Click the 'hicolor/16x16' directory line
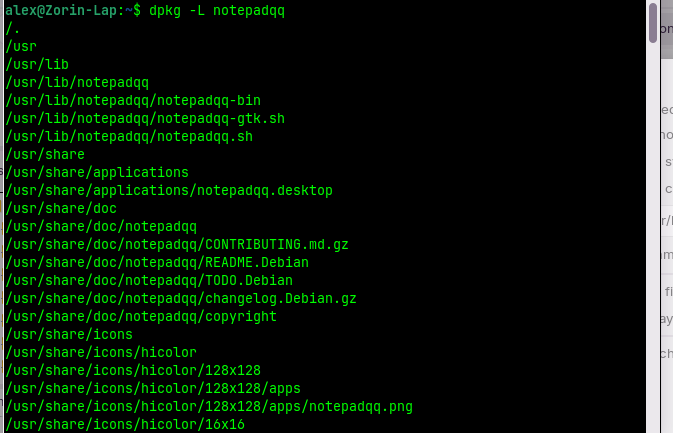The image size is (673, 433). tap(125, 425)
